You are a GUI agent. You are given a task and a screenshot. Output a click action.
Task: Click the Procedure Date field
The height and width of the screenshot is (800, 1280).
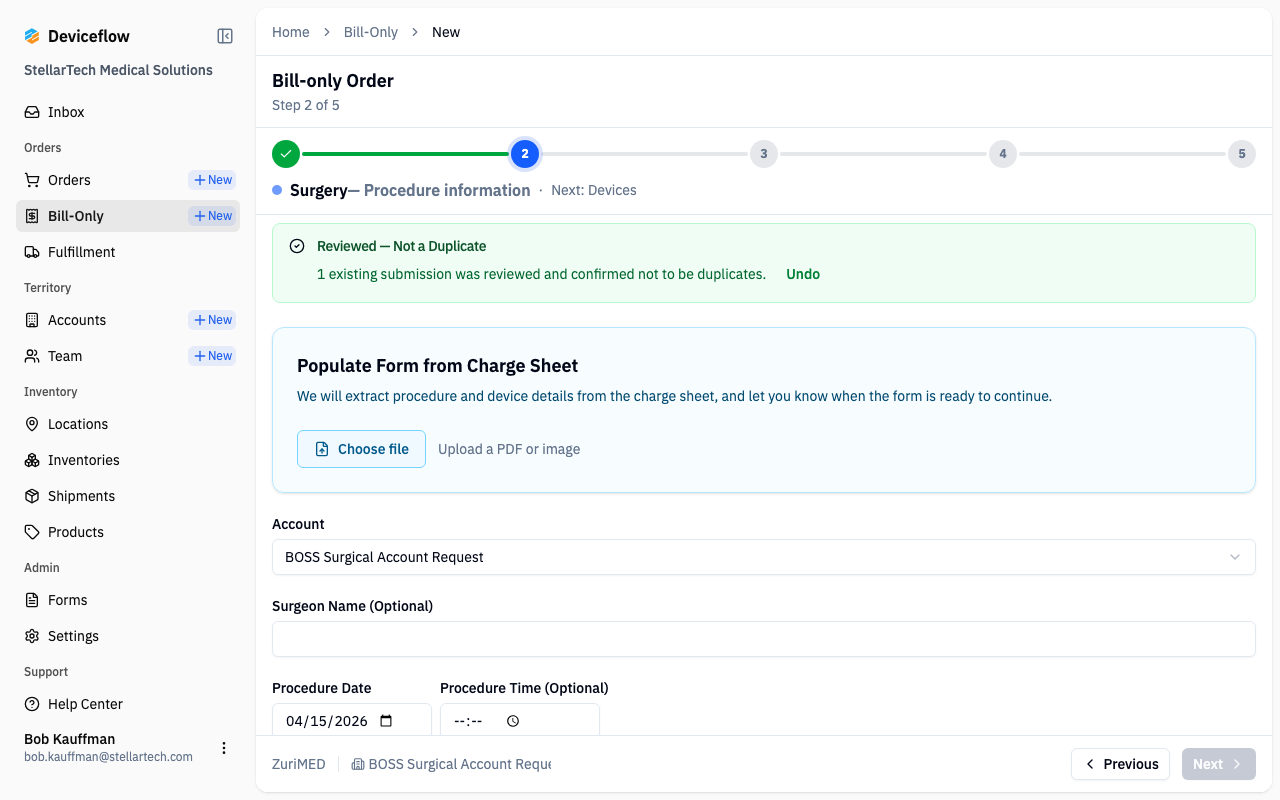click(x=352, y=720)
